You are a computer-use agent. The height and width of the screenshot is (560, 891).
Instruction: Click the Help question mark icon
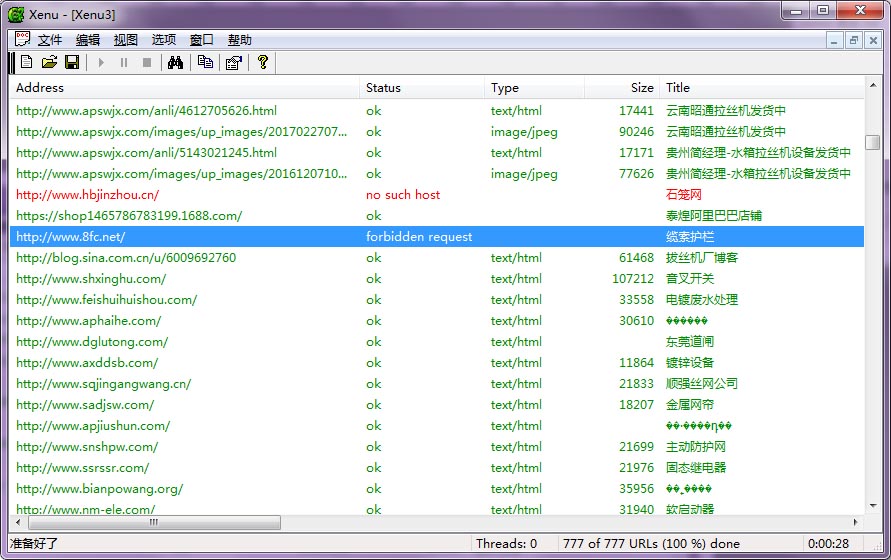click(x=263, y=62)
